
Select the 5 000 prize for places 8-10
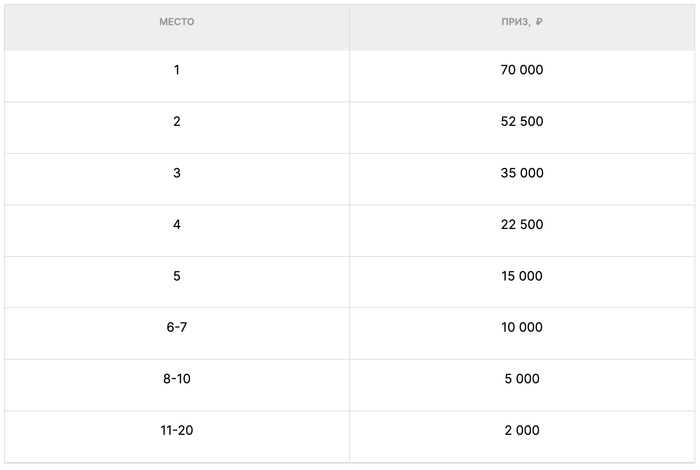pyautogui.click(x=522, y=379)
